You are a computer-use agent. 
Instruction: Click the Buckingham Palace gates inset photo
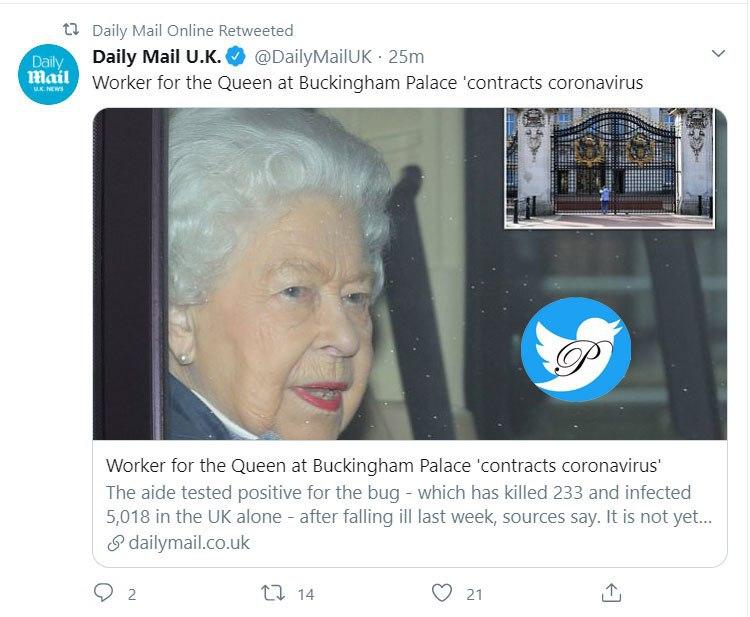pyautogui.click(x=610, y=167)
